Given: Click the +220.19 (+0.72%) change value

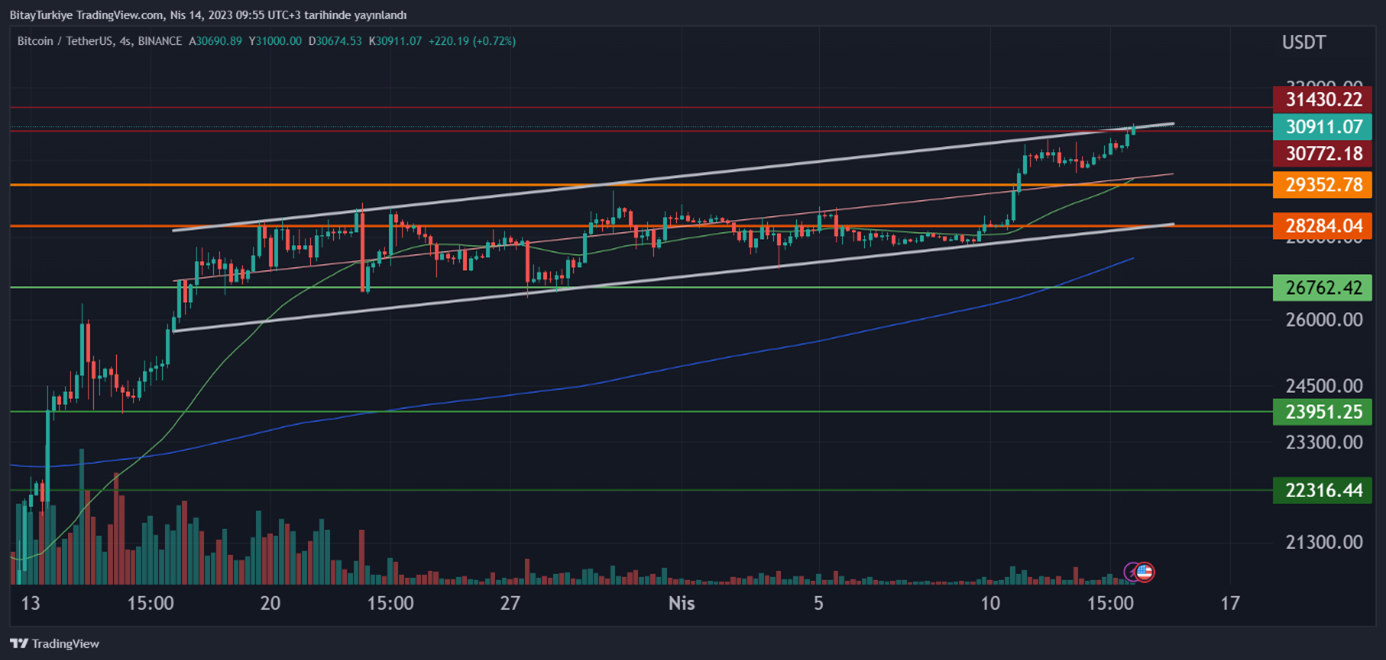Looking at the screenshot, I should click(470, 41).
